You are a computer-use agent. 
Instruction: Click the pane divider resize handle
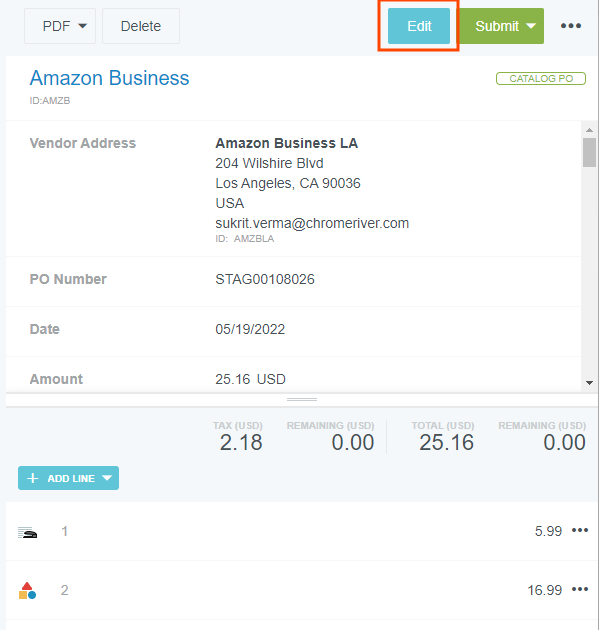click(x=302, y=399)
